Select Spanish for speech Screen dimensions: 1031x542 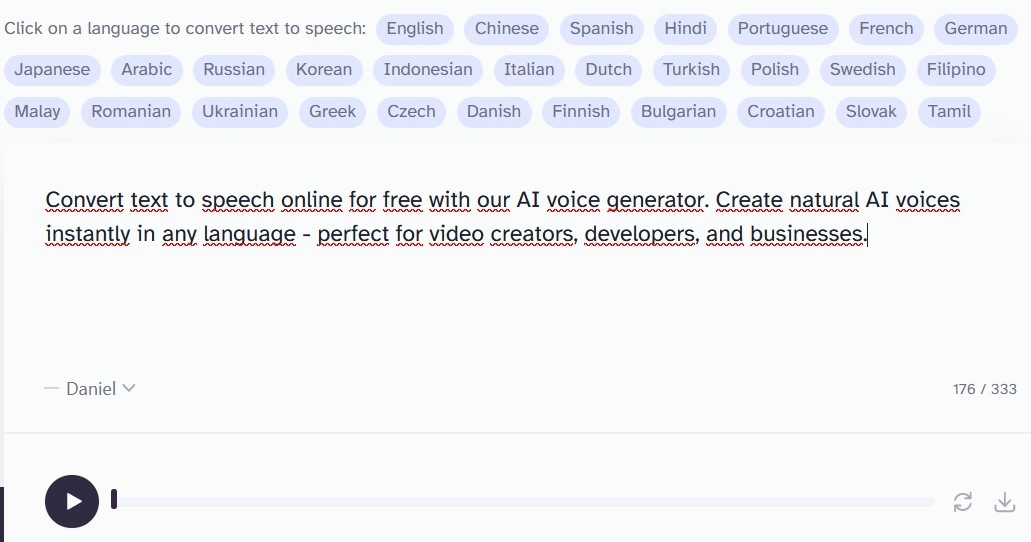tap(602, 29)
